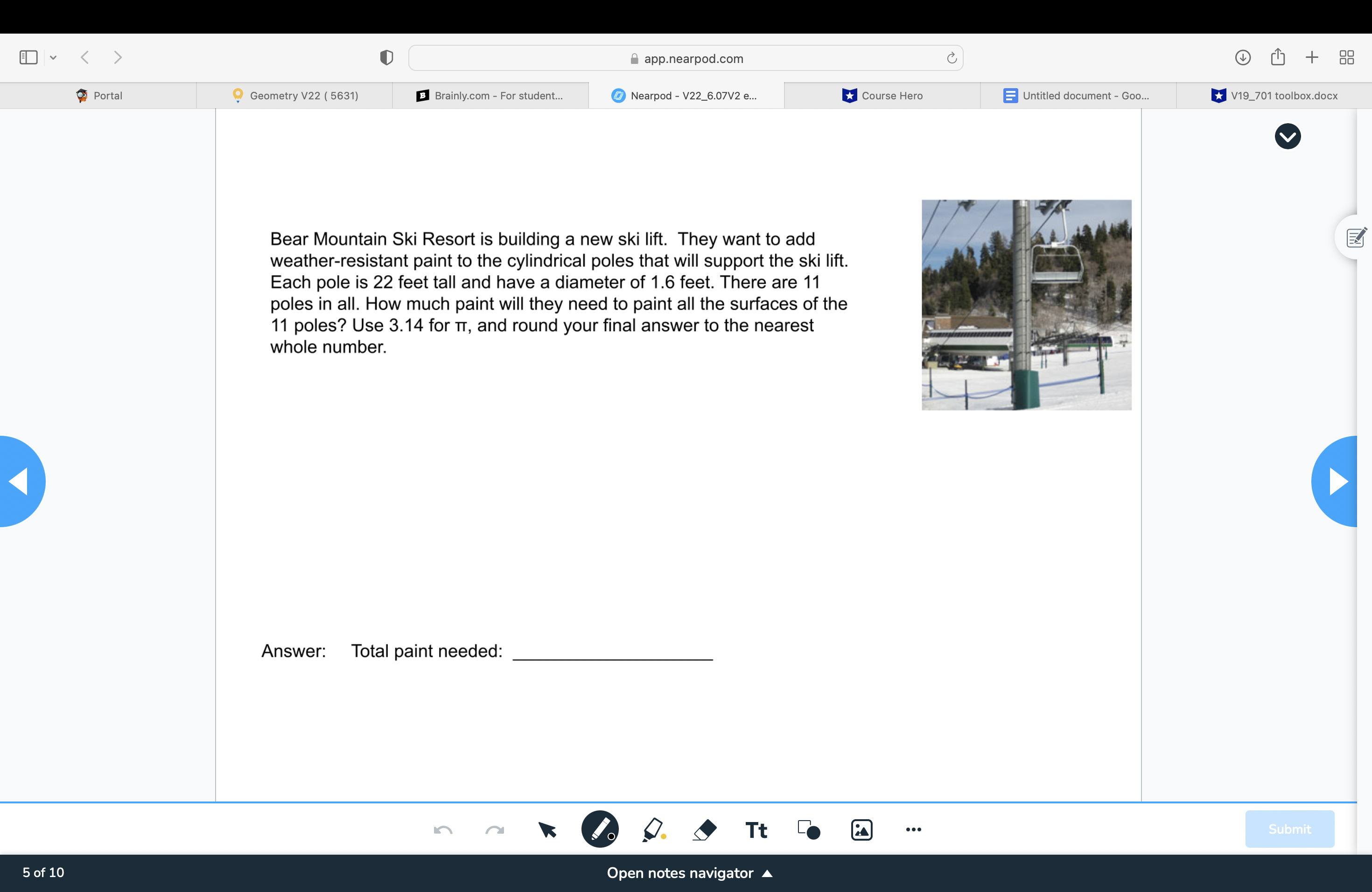This screenshot has width=1372, height=892.
Task: Select the Highlighter tool
Action: click(x=651, y=829)
